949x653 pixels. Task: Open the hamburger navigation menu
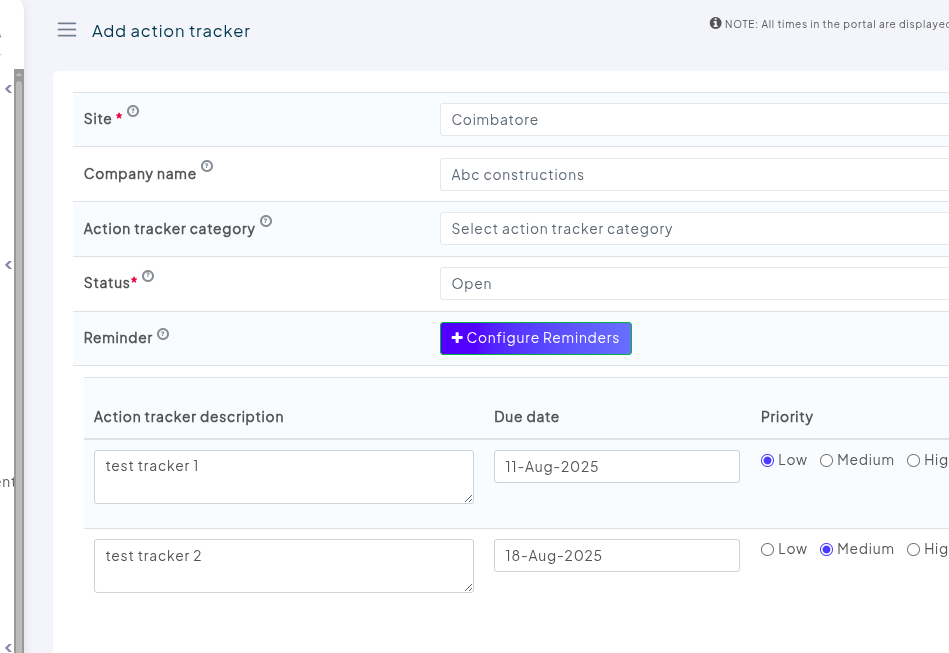[x=67, y=30]
